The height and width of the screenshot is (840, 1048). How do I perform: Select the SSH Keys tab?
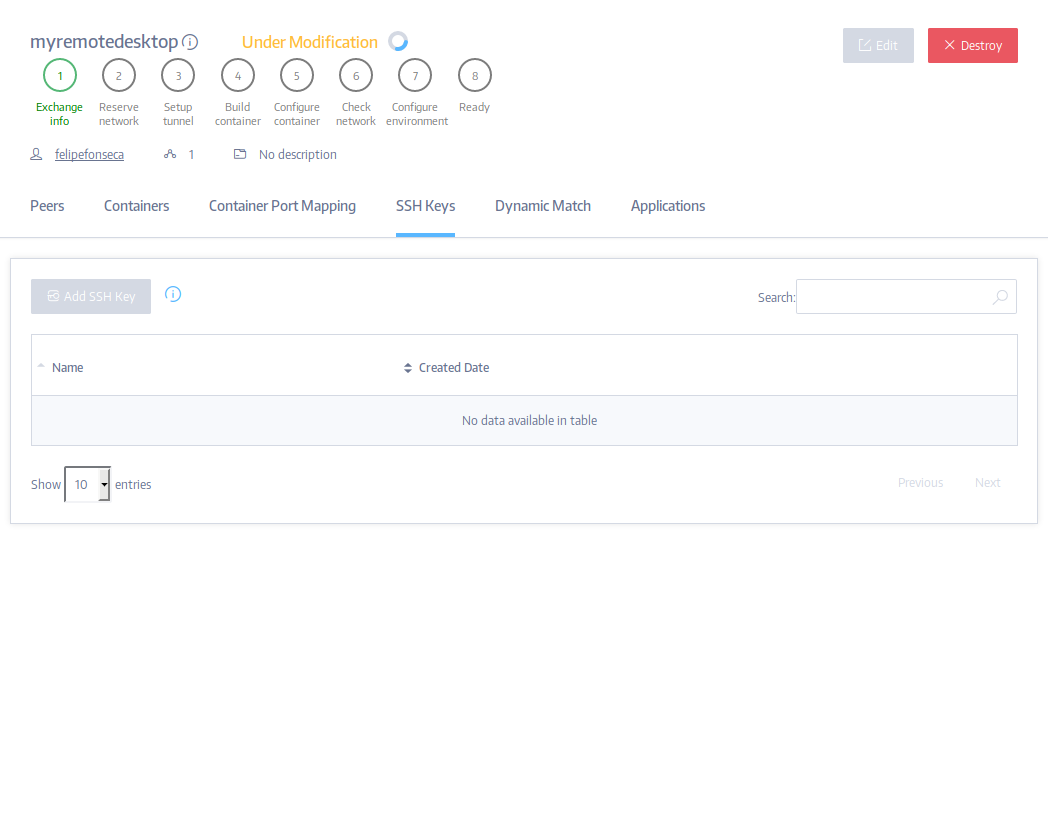(425, 206)
